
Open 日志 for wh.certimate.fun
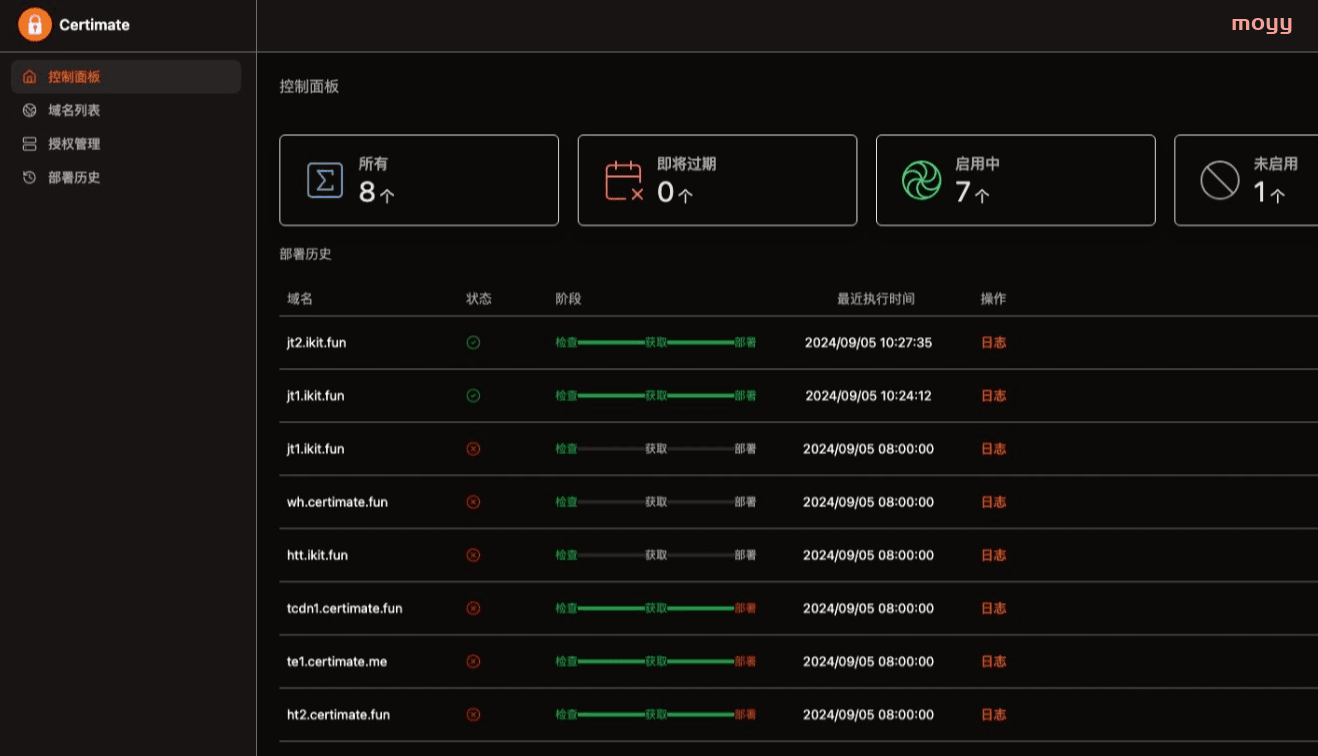(993, 502)
